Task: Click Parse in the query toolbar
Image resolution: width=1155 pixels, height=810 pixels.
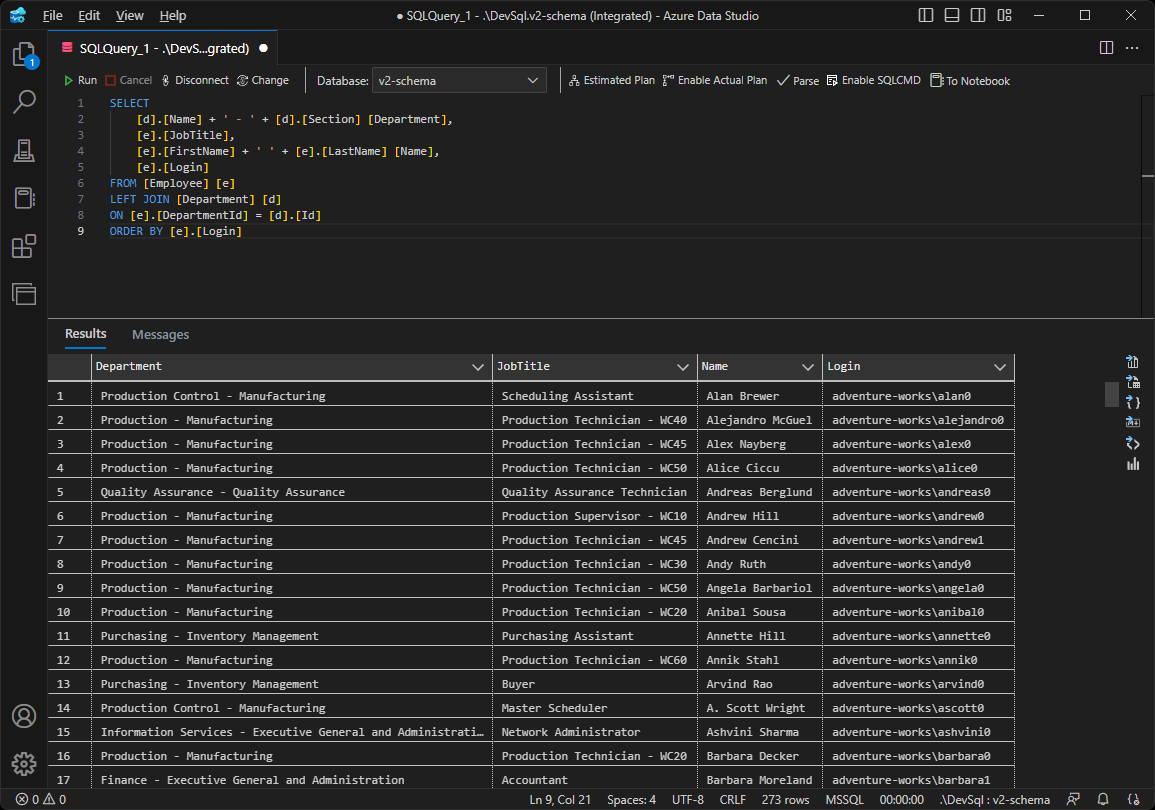Action: click(x=798, y=80)
